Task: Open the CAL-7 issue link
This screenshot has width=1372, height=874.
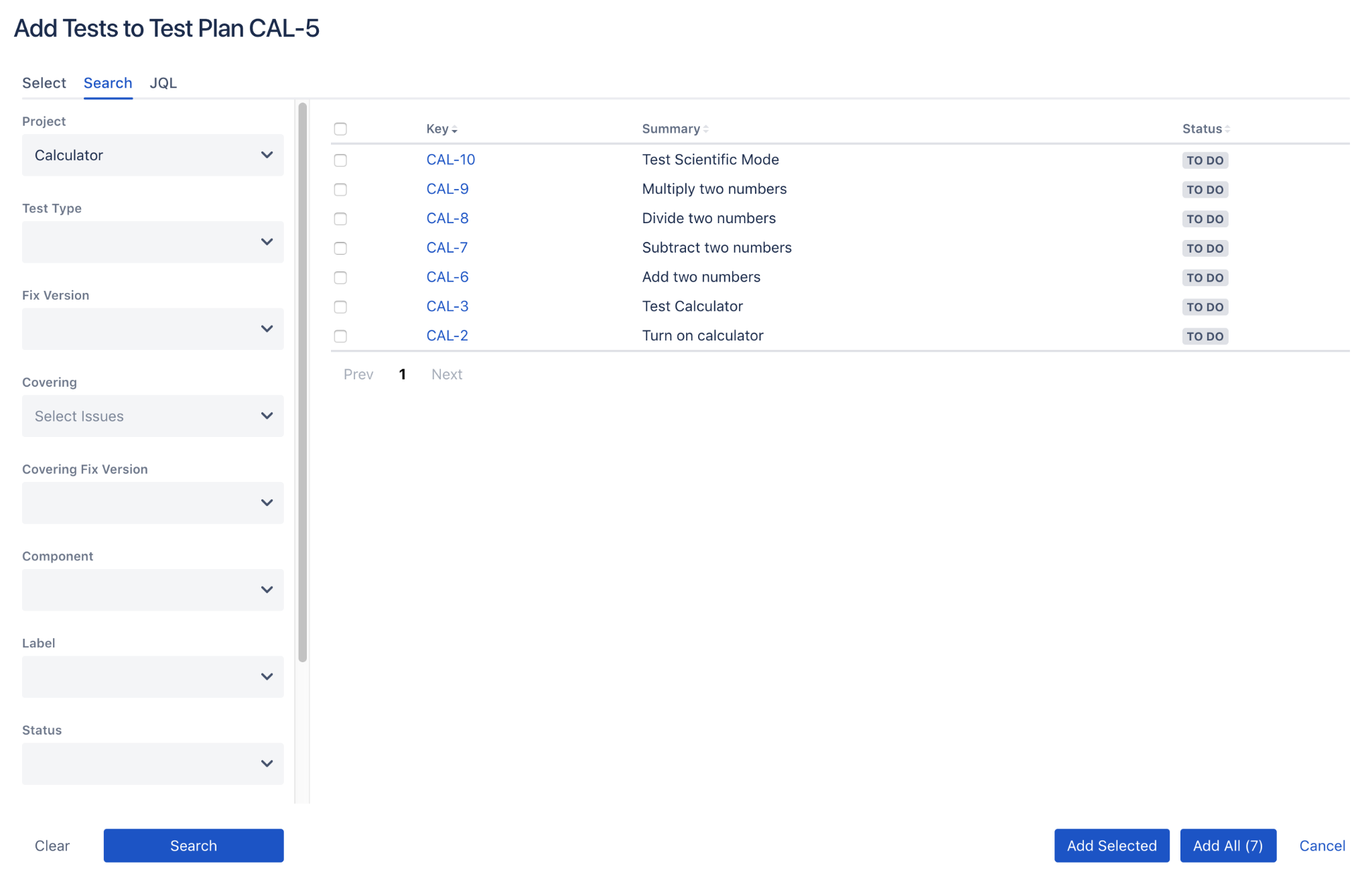Action: coord(447,248)
